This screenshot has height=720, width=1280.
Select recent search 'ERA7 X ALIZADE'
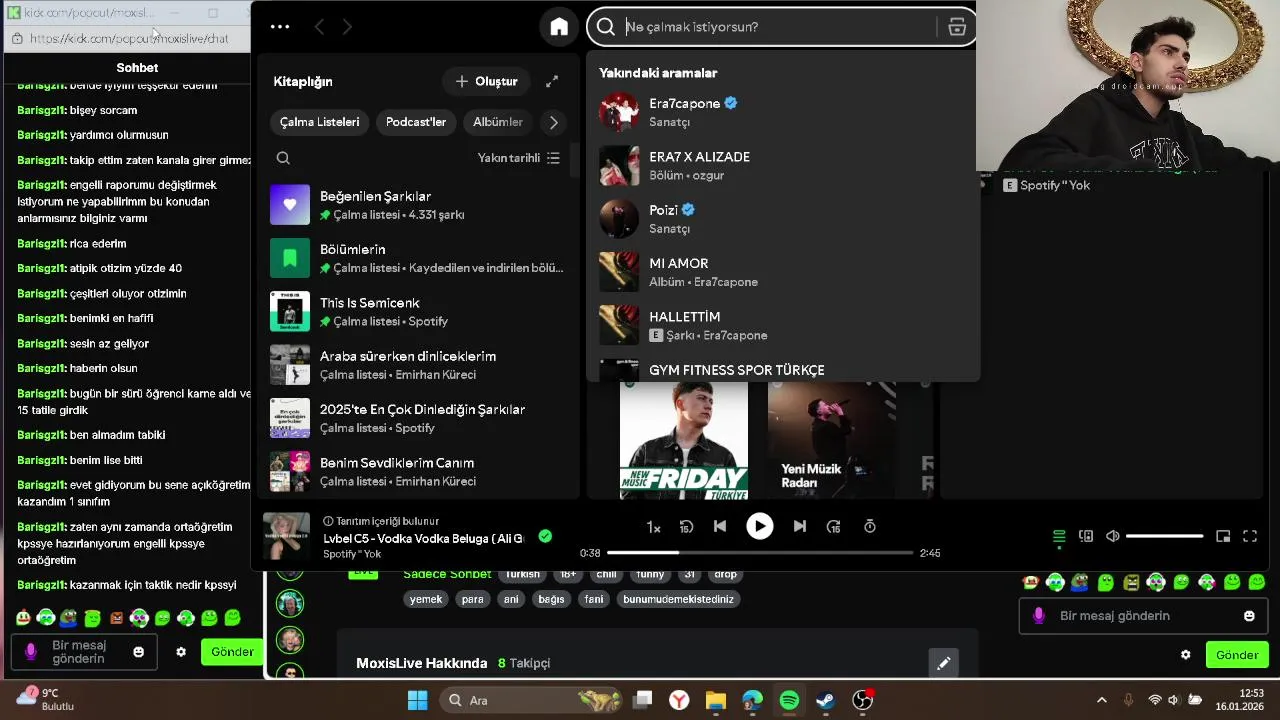(x=783, y=165)
